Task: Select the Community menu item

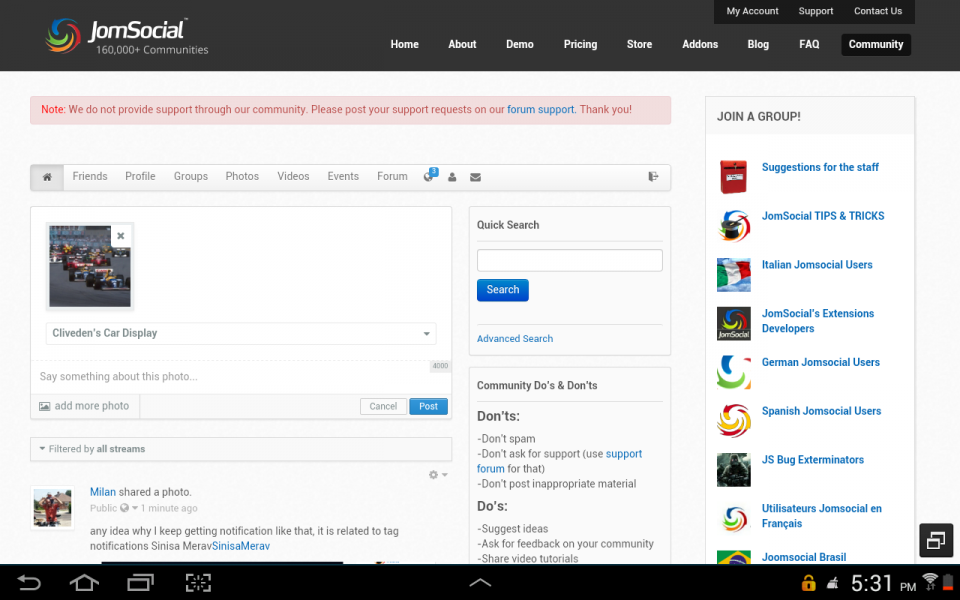Action: coord(876,44)
